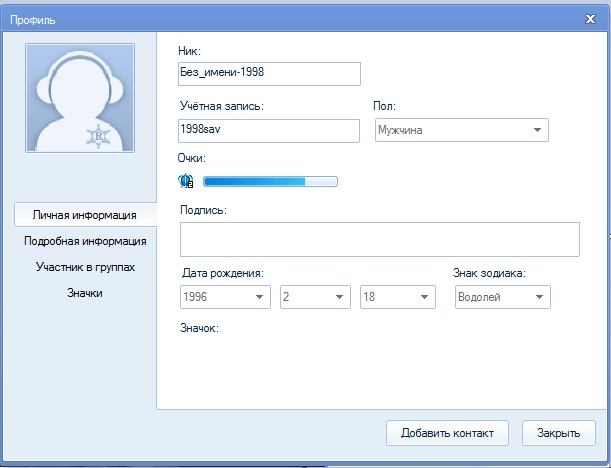The width and height of the screenshot is (611, 468).
Task: Open the birth month dropdown showing 2
Action: 314,297
